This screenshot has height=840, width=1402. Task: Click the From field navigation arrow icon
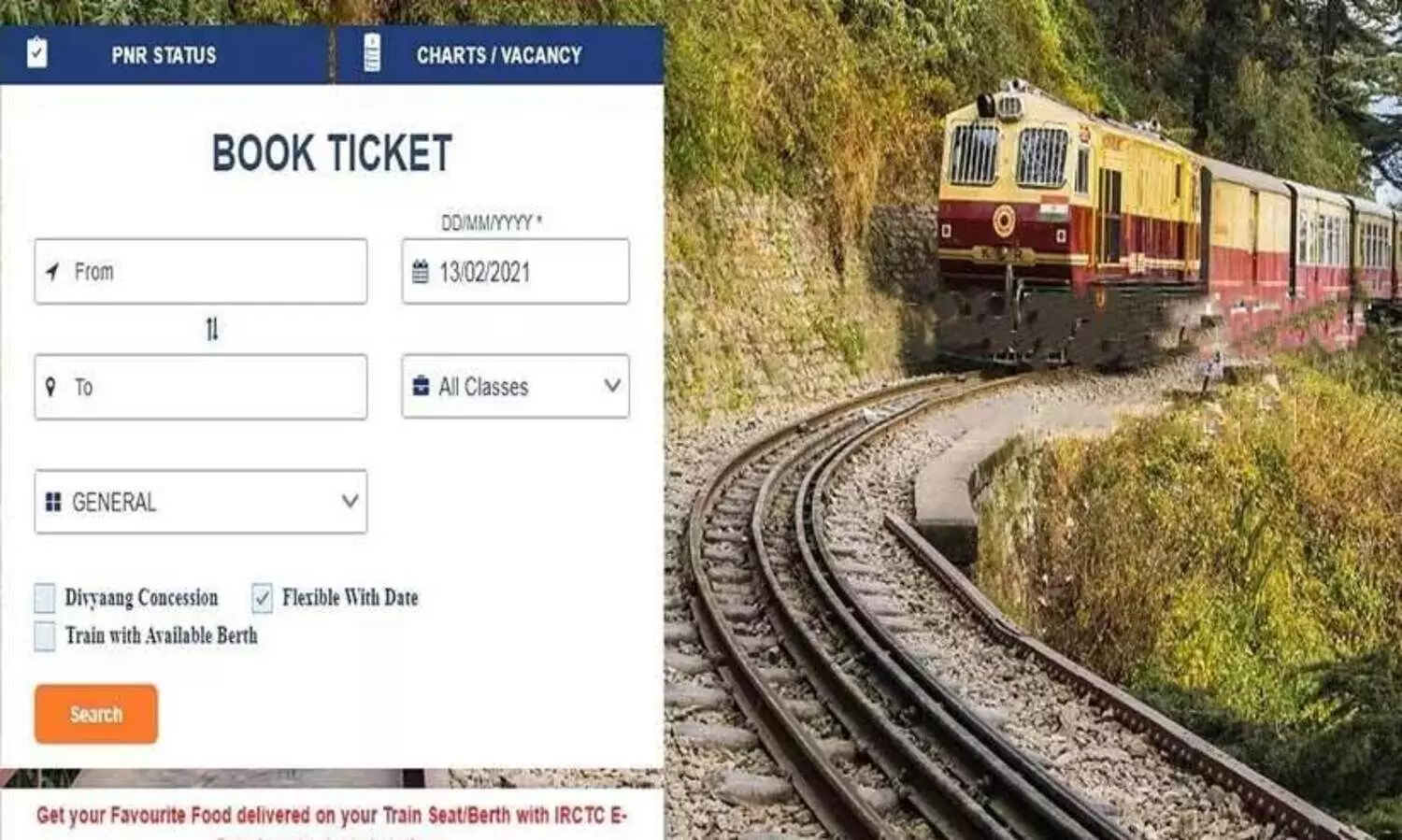click(52, 272)
